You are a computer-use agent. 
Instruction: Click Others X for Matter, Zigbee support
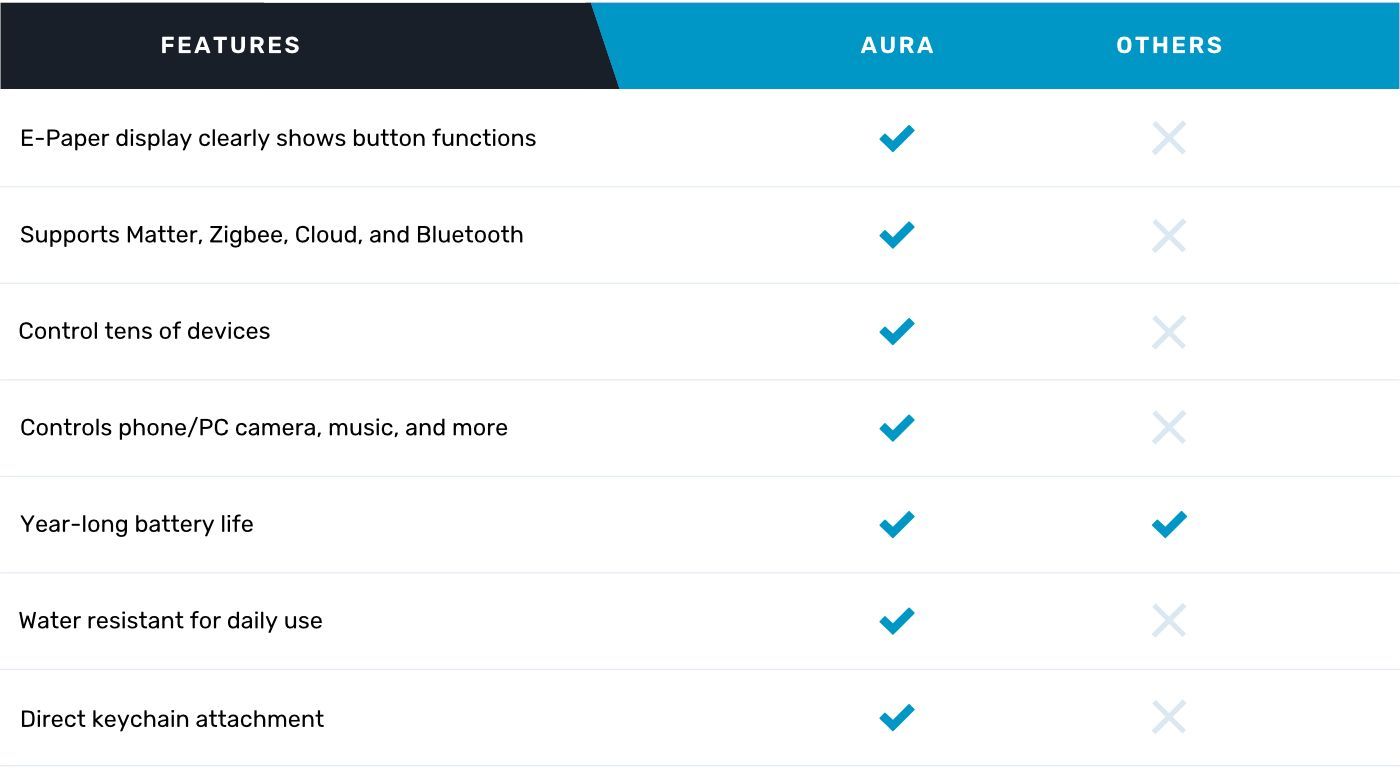(1169, 235)
